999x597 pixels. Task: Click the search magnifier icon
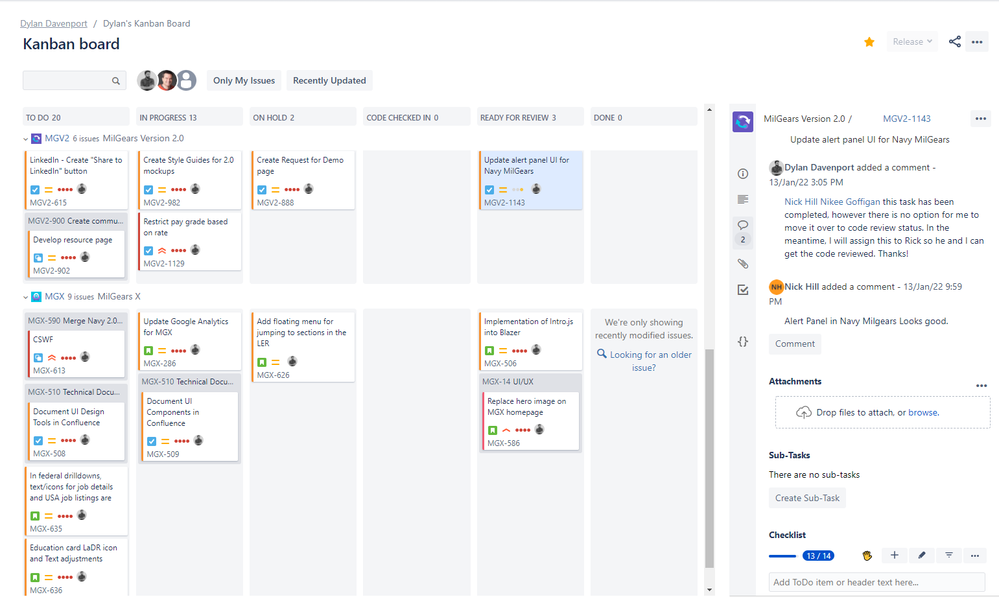coord(116,81)
